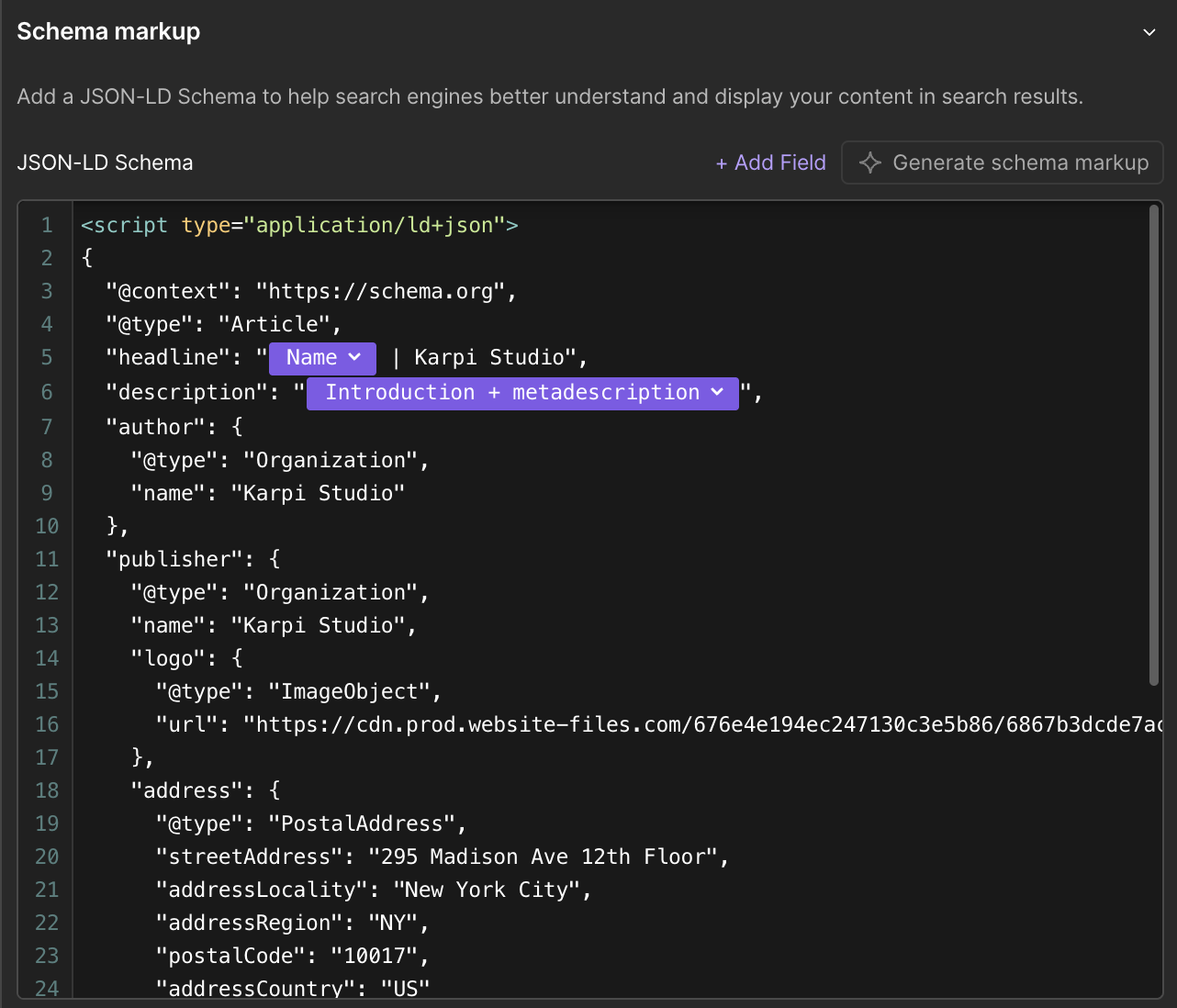Click the "publisher": { line

pos(193,560)
